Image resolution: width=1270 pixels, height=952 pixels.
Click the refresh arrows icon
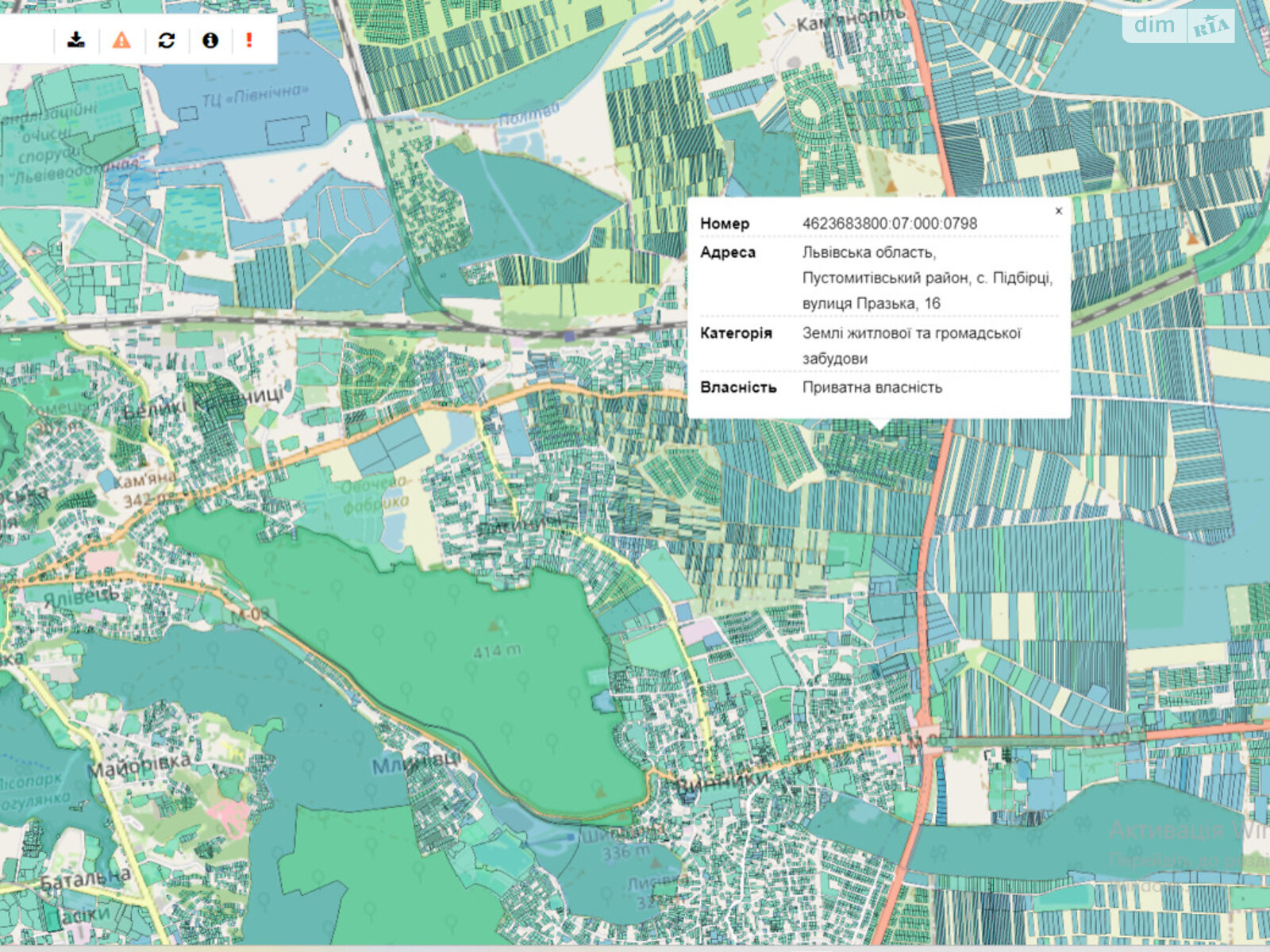166,40
